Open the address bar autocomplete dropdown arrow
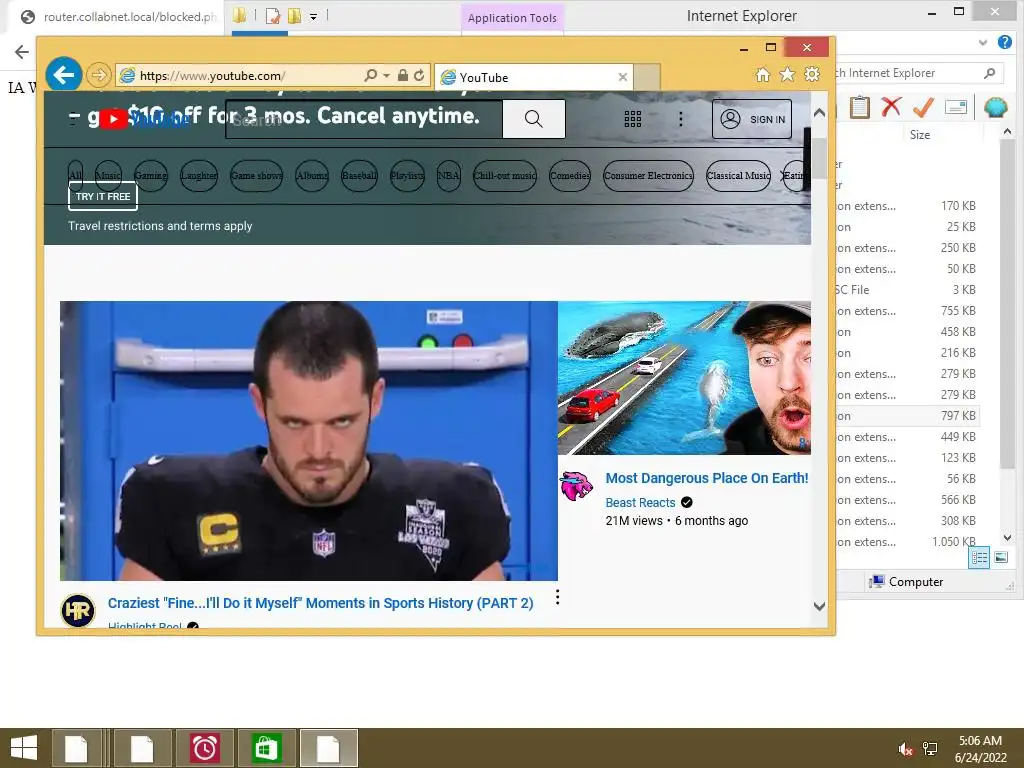 [x=387, y=76]
